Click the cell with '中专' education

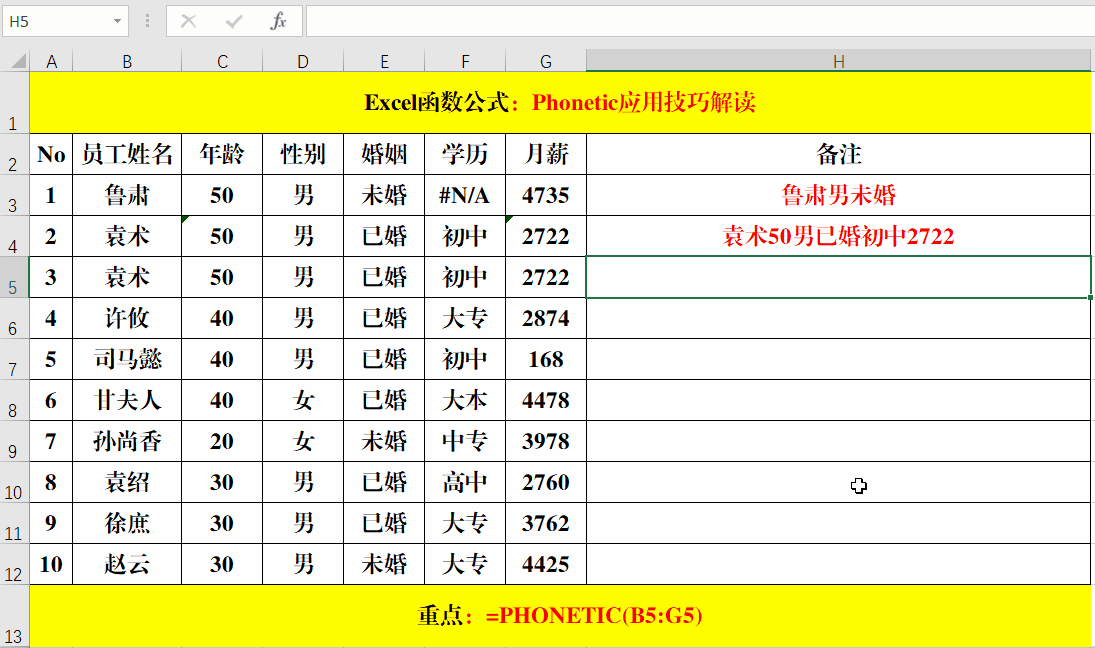[x=465, y=441]
